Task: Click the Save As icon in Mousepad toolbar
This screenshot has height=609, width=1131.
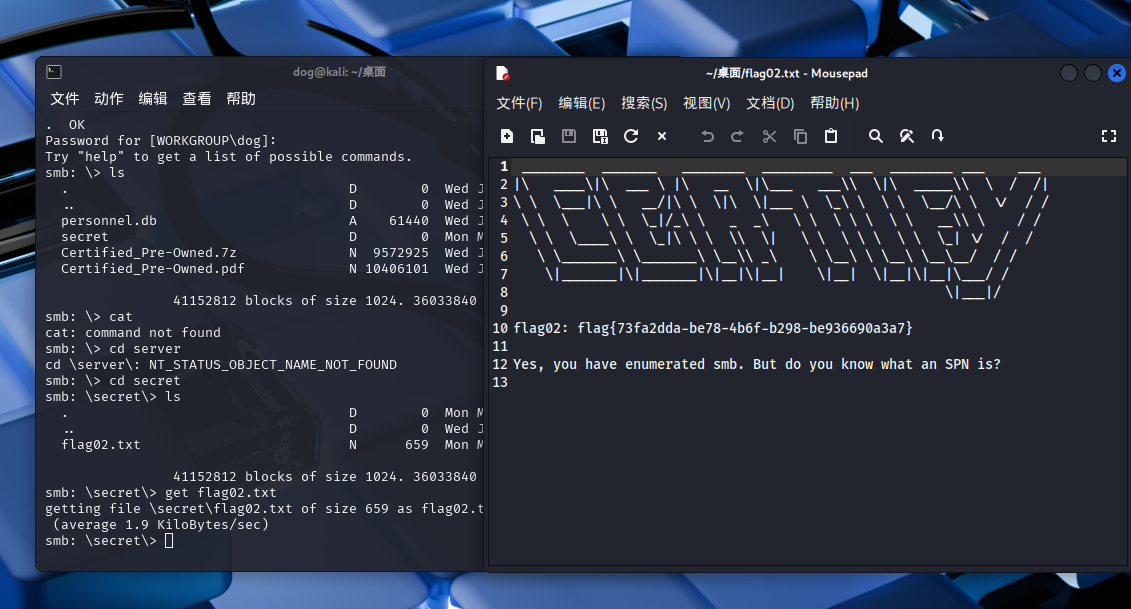Action: point(600,136)
